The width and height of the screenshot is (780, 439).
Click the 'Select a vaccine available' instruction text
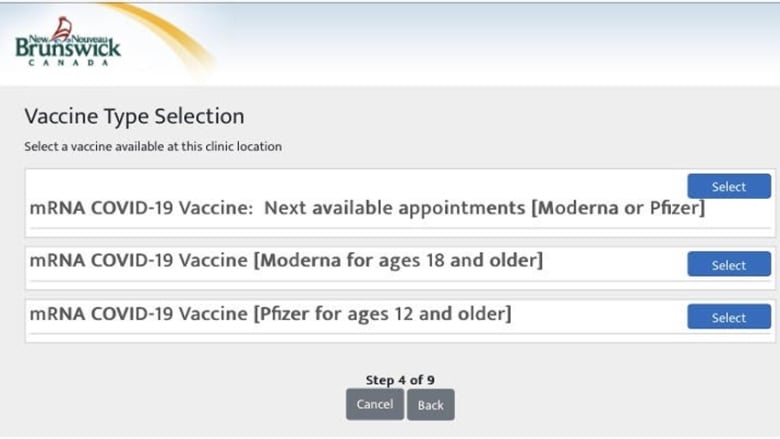tap(153, 147)
